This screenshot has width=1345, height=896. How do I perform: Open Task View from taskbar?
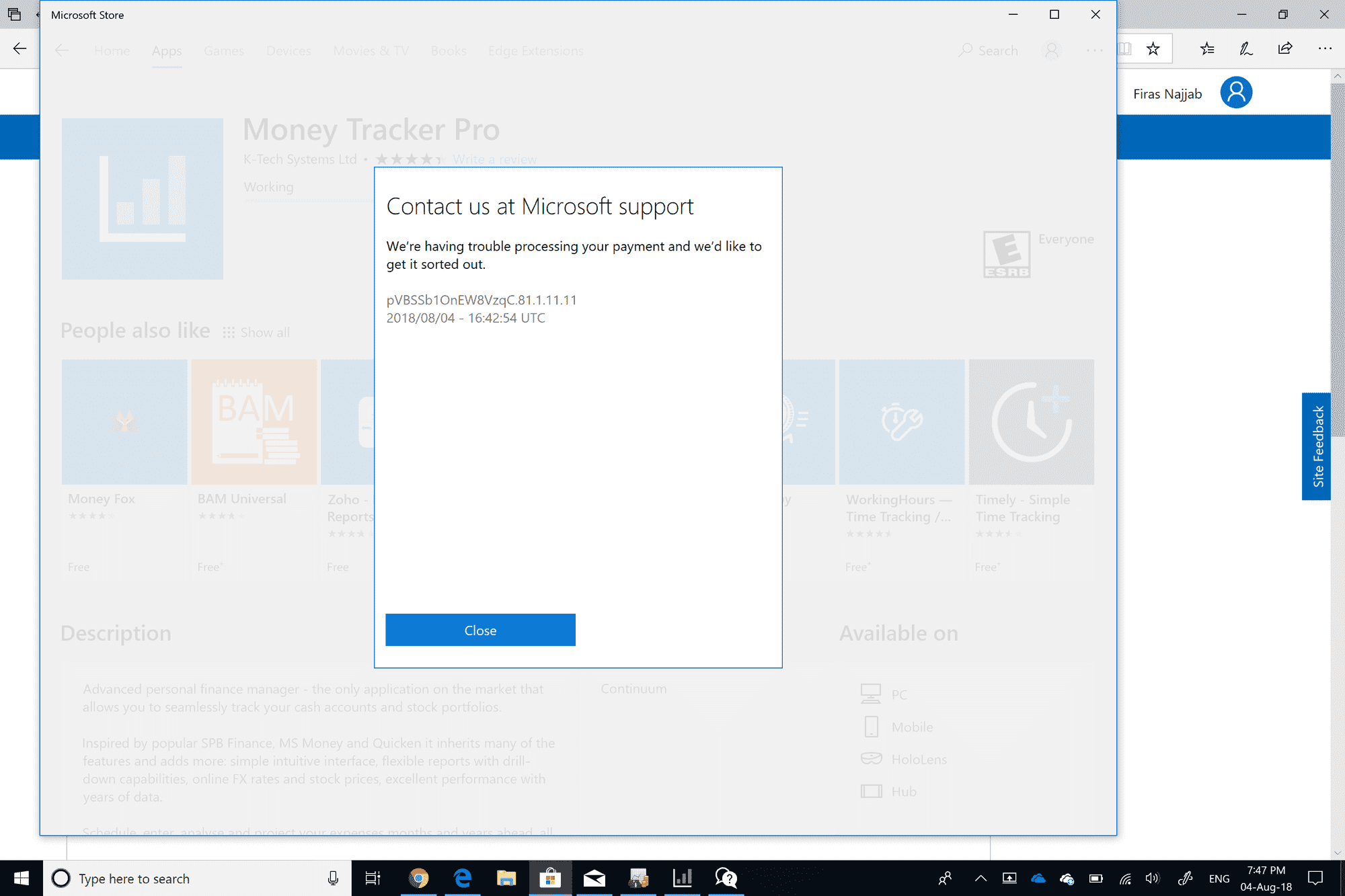click(373, 878)
